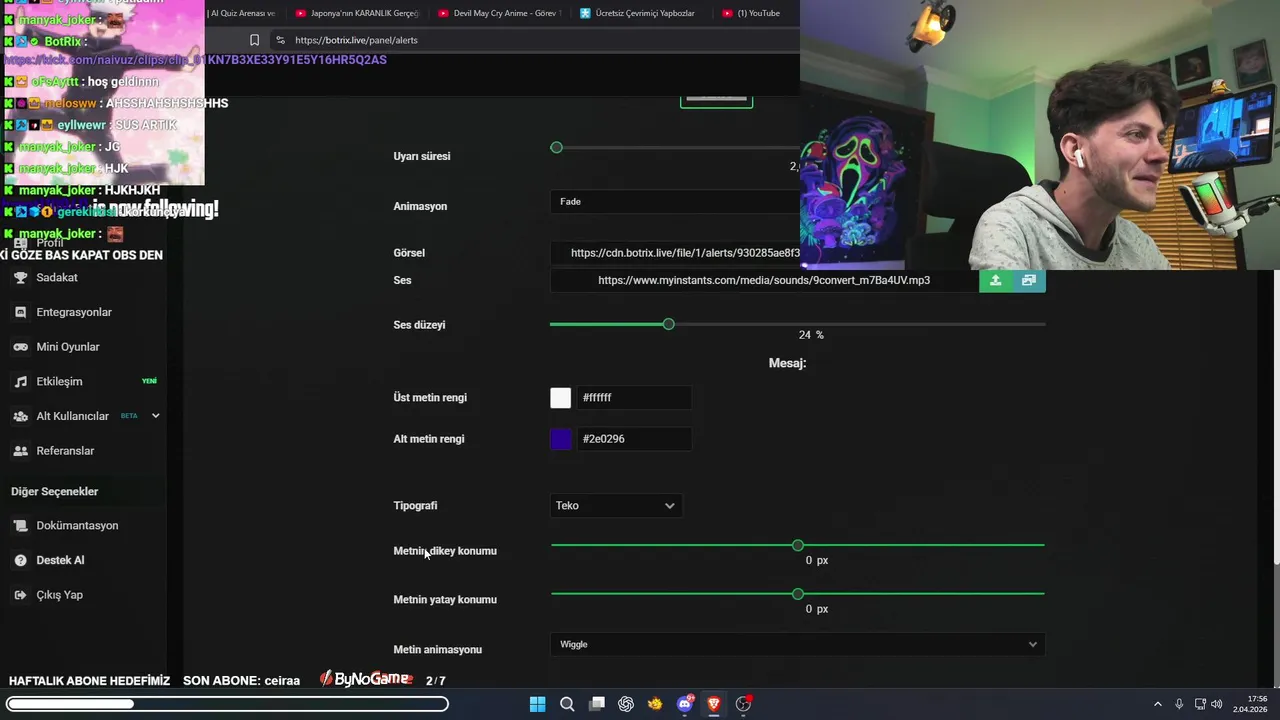Click the browser address bar URL
The height and width of the screenshot is (720, 1280).
pos(356,40)
